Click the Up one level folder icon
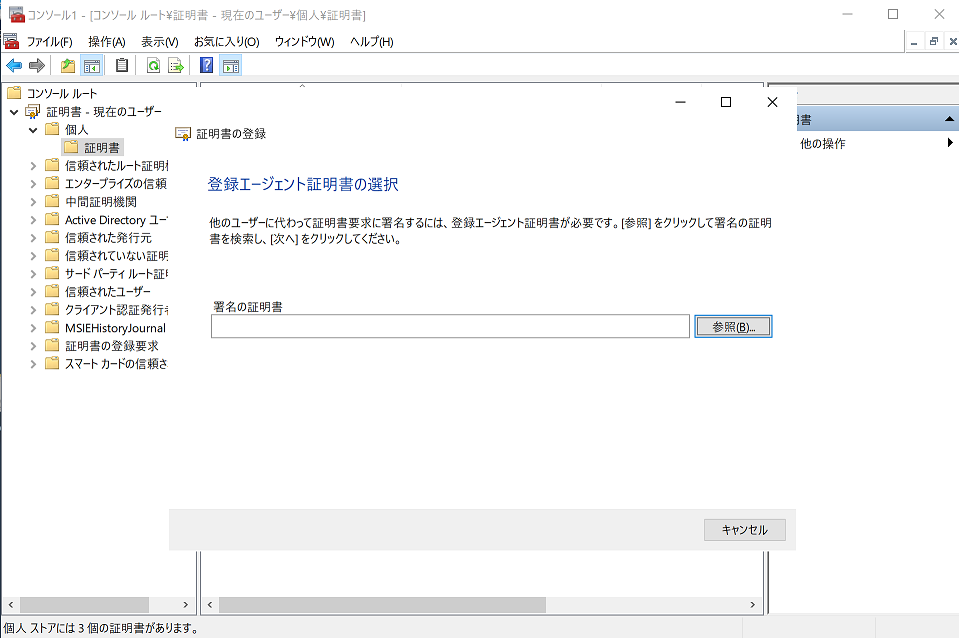Image resolution: width=959 pixels, height=638 pixels. point(68,66)
